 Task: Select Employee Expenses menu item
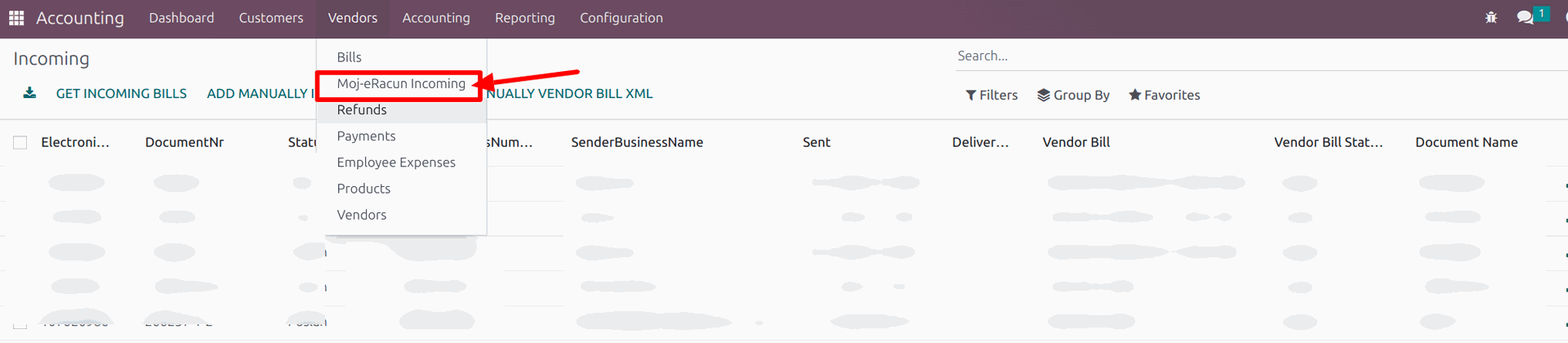pyautogui.click(x=396, y=163)
